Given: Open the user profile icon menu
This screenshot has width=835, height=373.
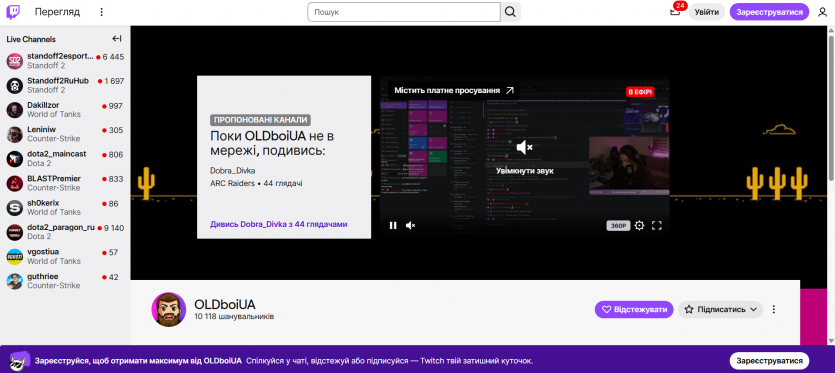Looking at the screenshot, I should click(822, 12).
